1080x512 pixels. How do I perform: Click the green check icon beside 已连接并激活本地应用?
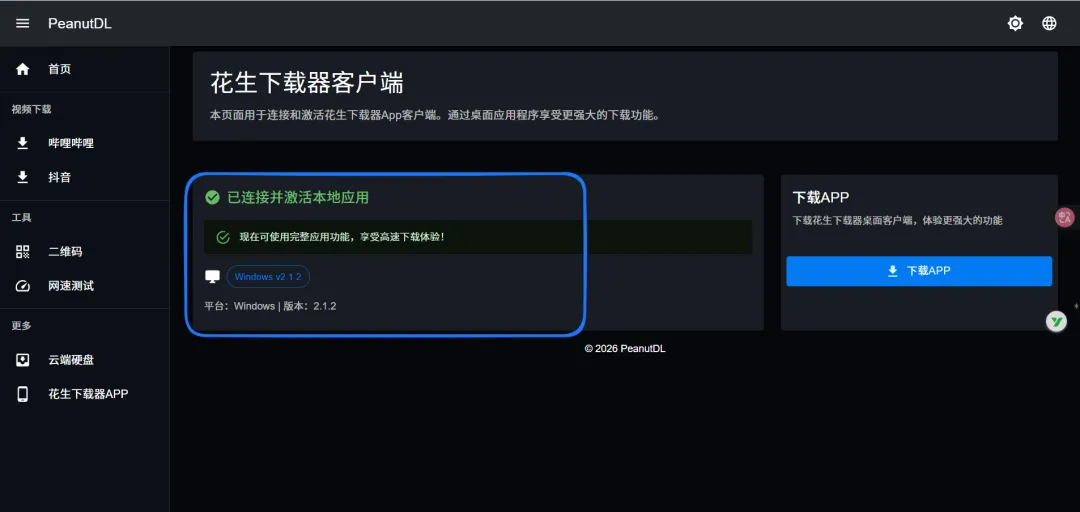tap(212, 198)
